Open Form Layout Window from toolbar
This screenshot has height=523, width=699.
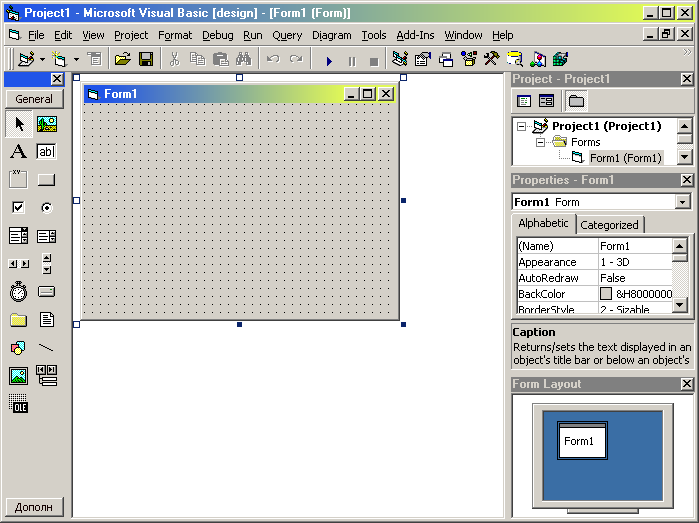coord(446,59)
